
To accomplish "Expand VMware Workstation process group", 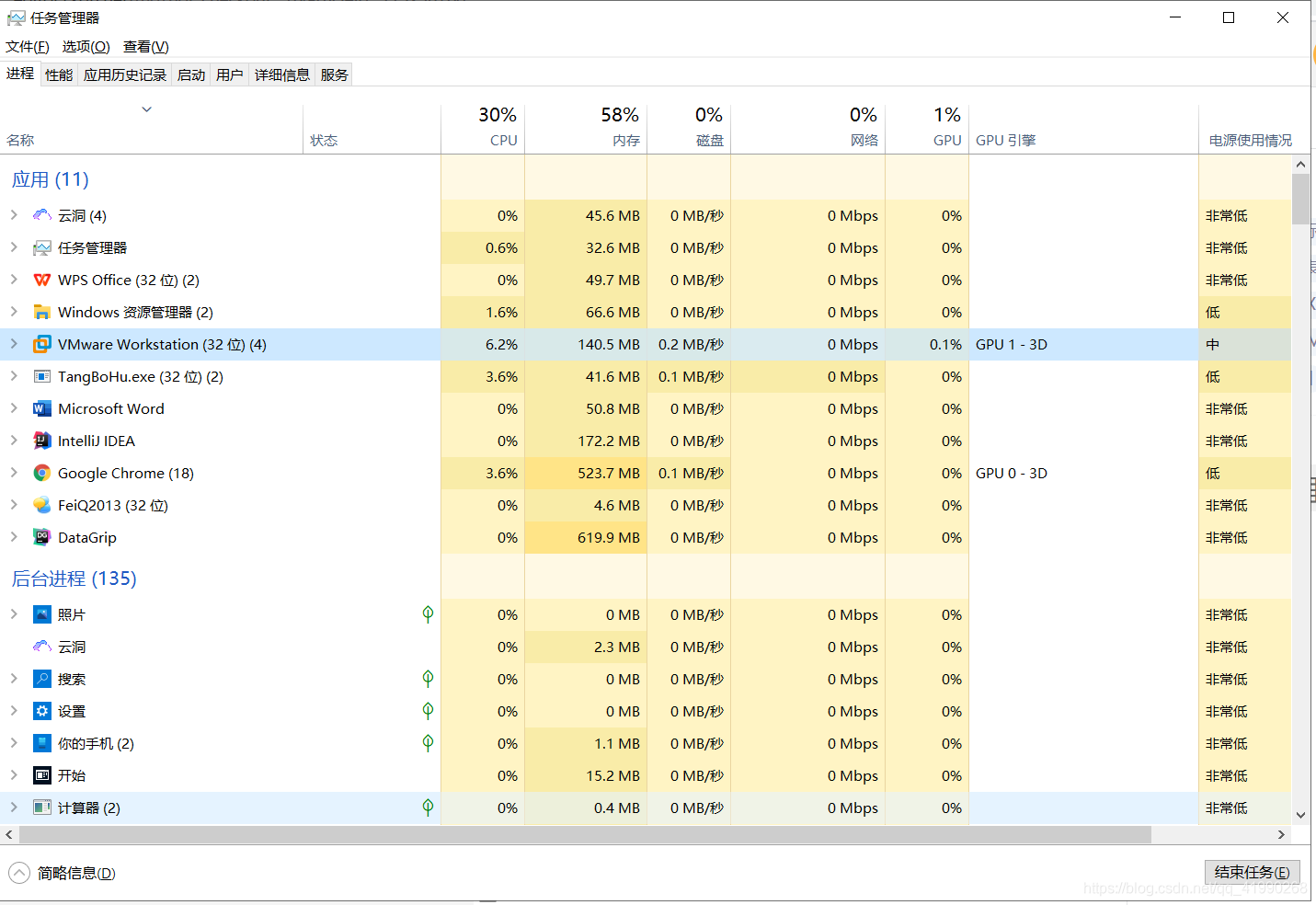I will tap(14, 343).
